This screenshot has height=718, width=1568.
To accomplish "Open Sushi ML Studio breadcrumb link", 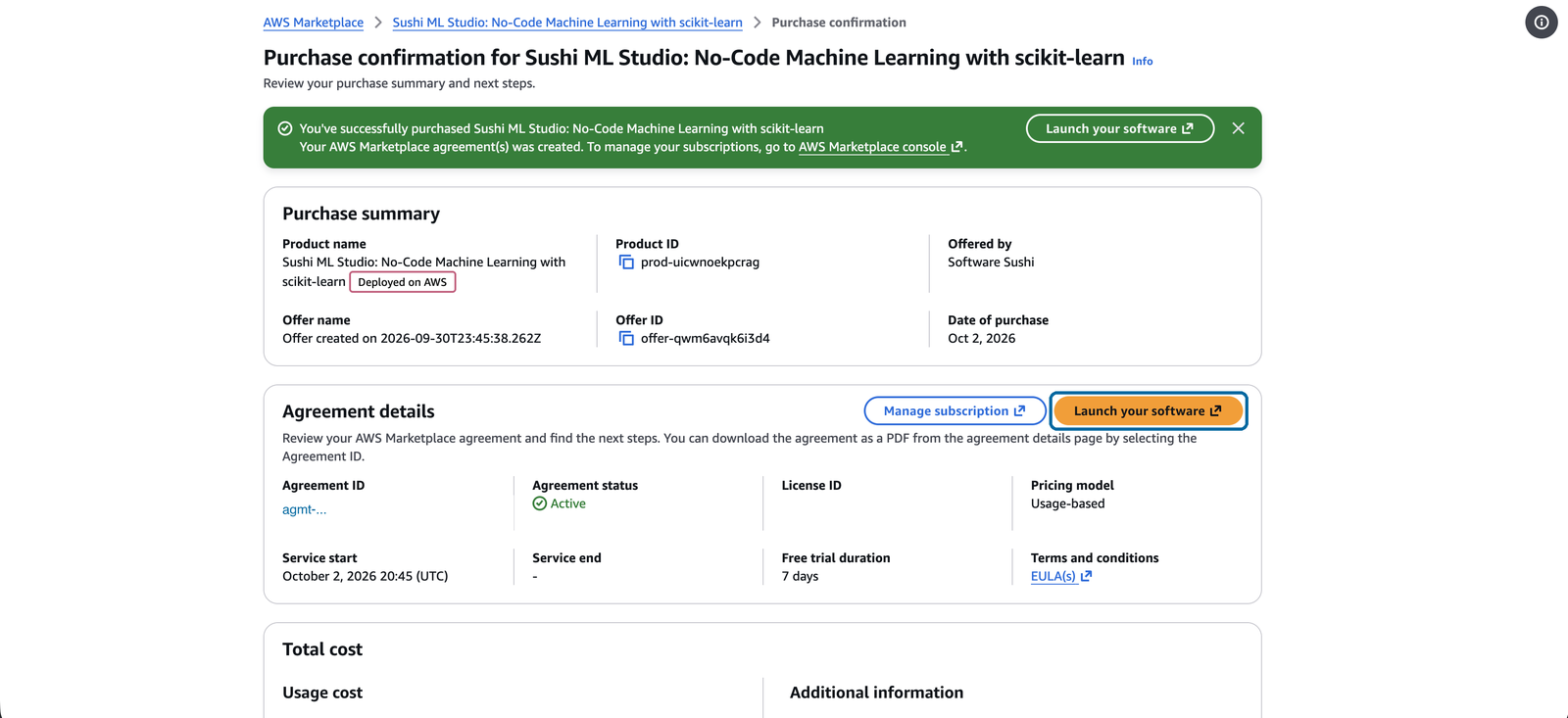I will (567, 23).
